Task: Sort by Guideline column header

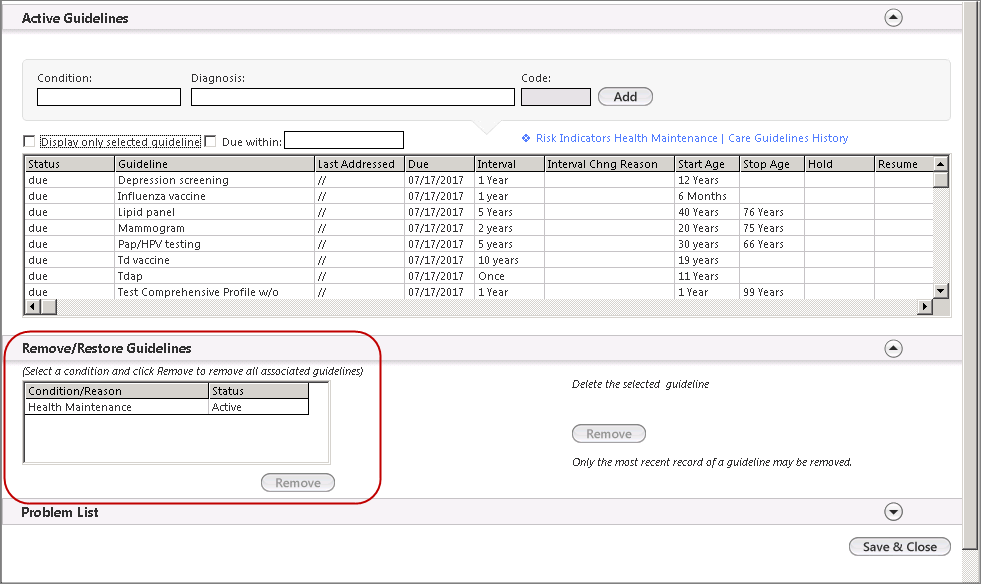Action: pyautogui.click(x=215, y=164)
